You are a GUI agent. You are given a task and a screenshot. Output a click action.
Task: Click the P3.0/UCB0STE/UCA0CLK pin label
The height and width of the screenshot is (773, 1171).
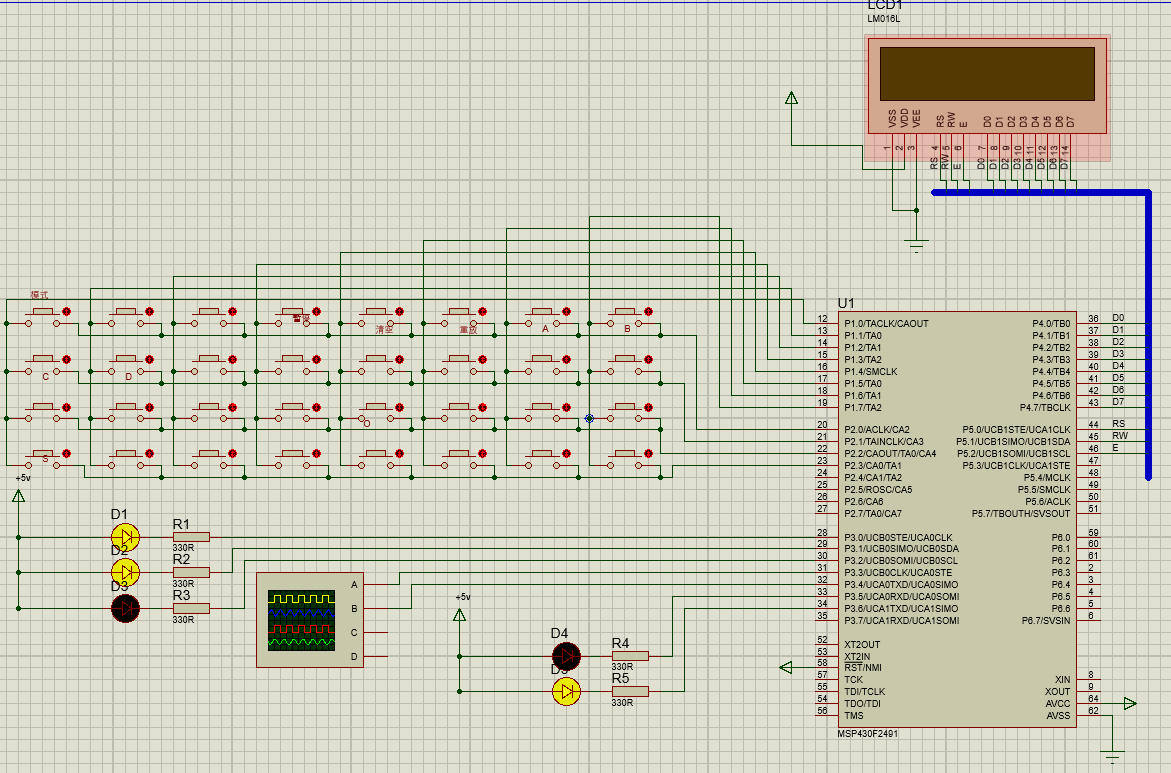pos(898,538)
